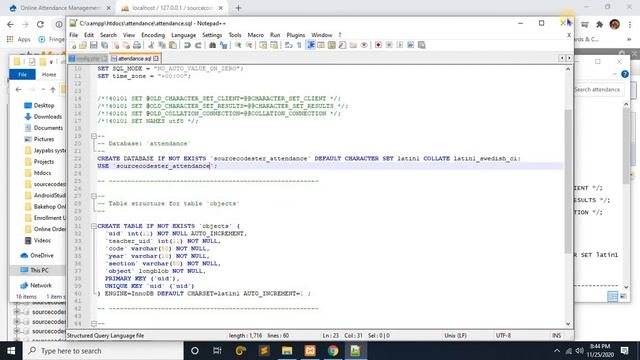The height and width of the screenshot is (360, 640).
Task: Open the Replace dialog from the toolbar
Action: tap(223, 45)
